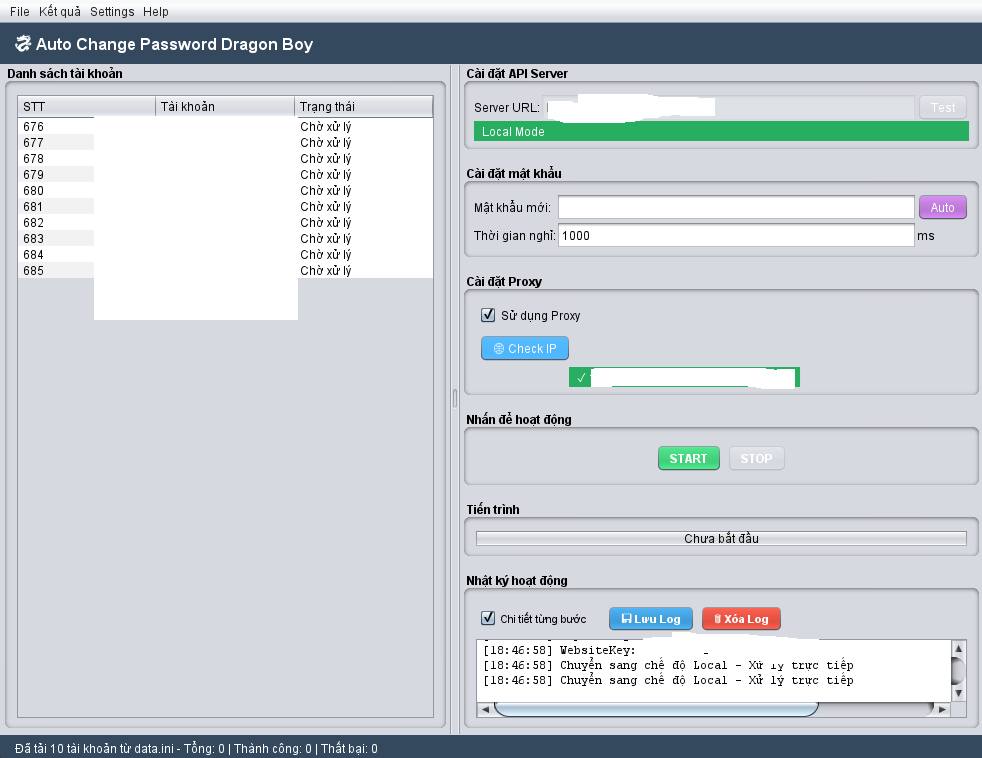Click the green proxy checkmark status bar

click(x=684, y=377)
